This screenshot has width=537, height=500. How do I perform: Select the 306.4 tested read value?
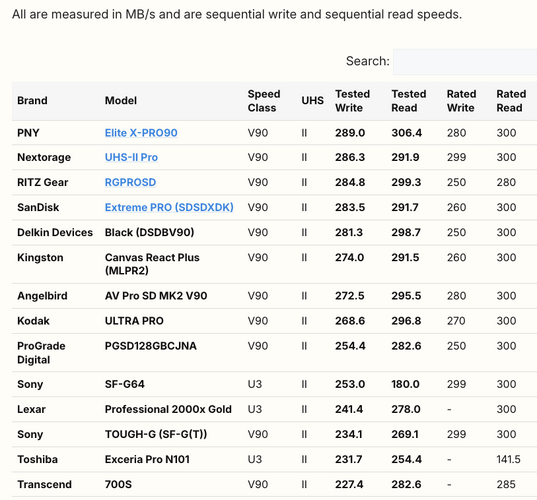407,133
